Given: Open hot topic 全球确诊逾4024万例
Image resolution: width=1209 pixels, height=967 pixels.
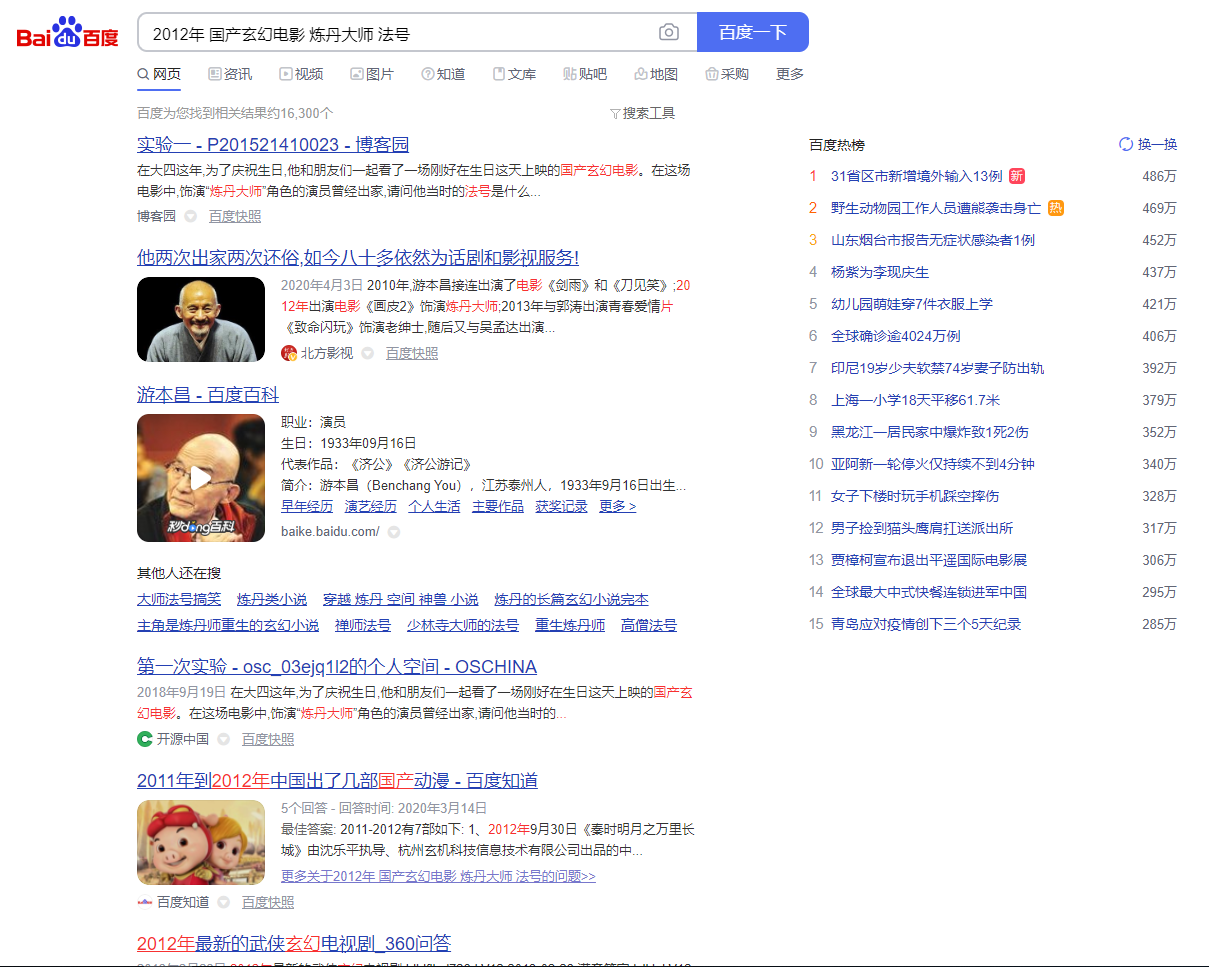Looking at the screenshot, I should pyautogui.click(x=896, y=336).
